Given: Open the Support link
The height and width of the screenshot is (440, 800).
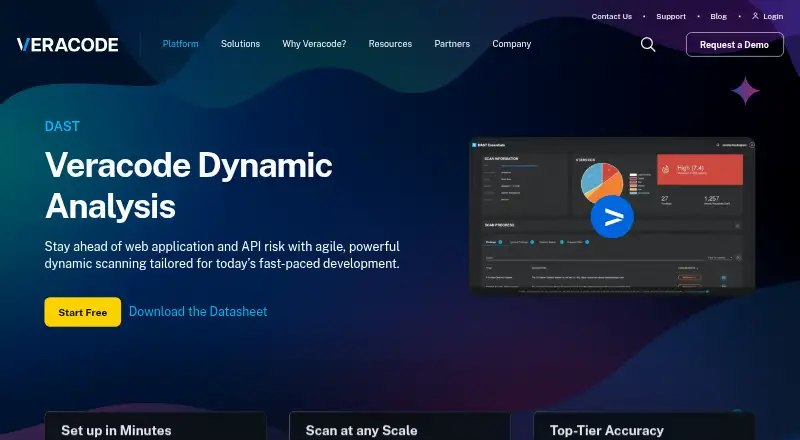Looking at the screenshot, I should pos(671,16).
